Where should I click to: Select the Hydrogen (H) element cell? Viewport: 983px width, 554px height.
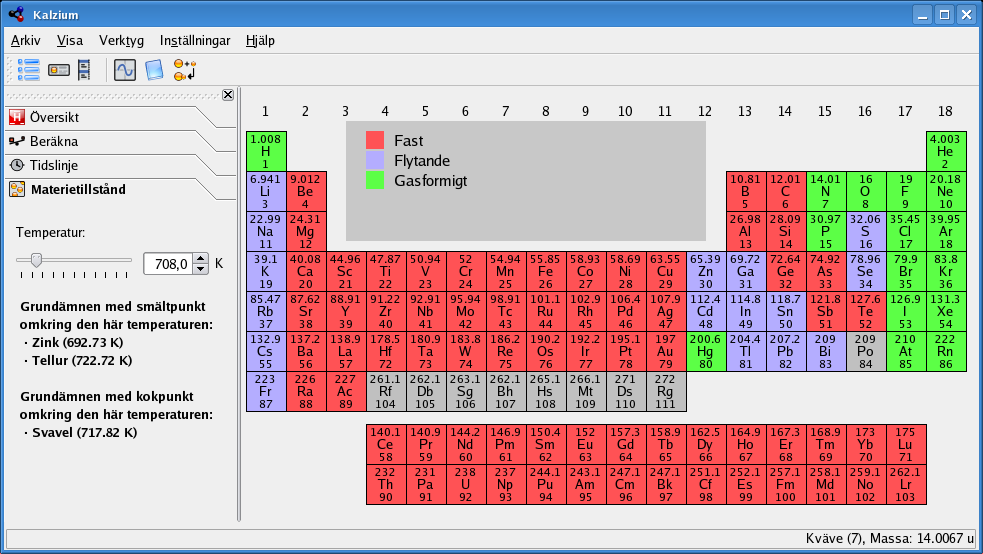pyautogui.click(x=266, y=151)
